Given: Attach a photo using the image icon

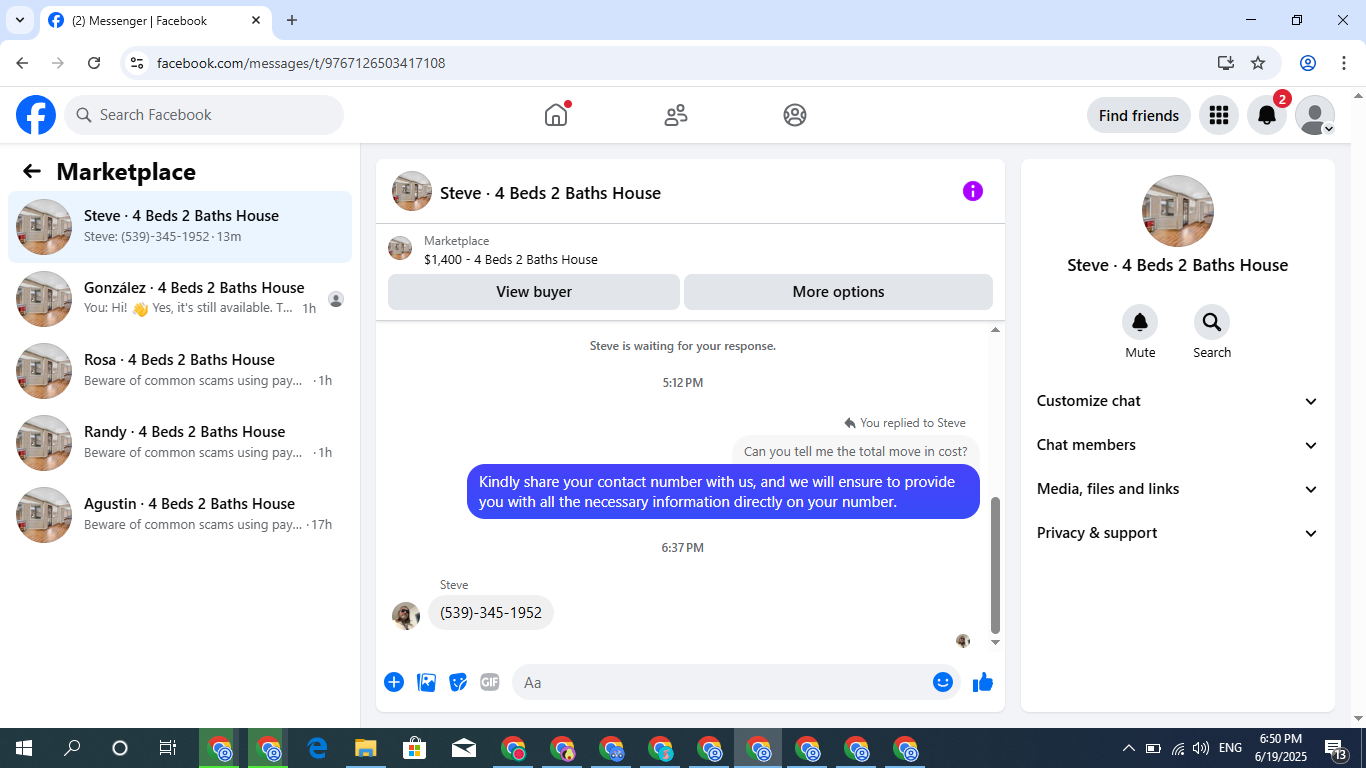Looking at the screenshot, I should [427, 682].
